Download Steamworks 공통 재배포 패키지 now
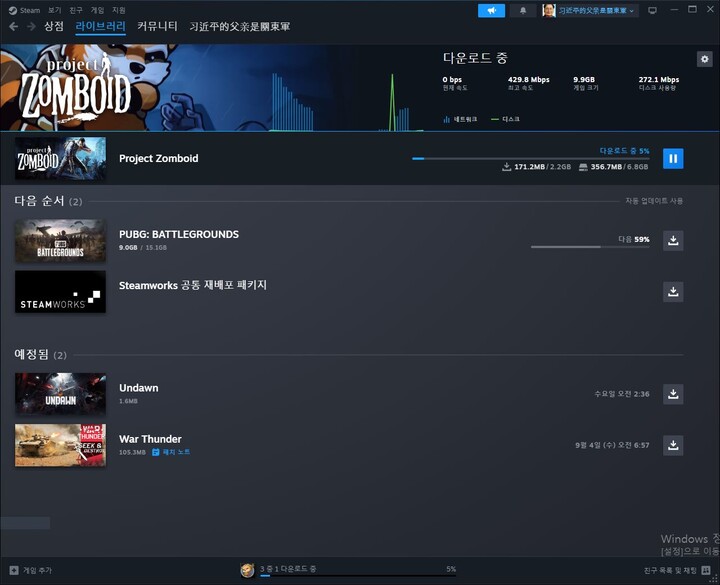720x585 pixels. tap(673, 292)
